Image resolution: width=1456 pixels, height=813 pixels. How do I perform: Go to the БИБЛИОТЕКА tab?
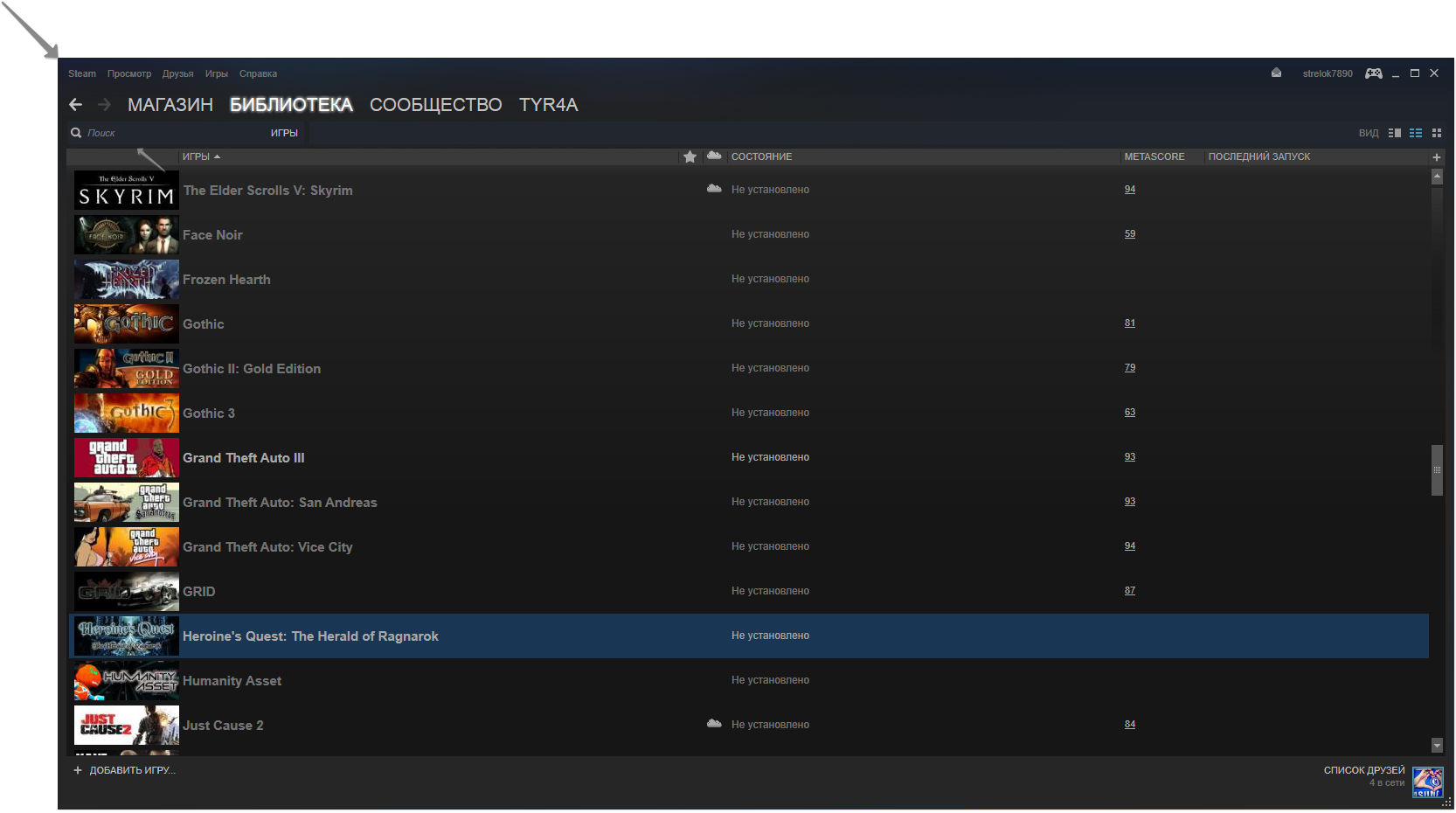pyautogui.click(x=291, y=105)
